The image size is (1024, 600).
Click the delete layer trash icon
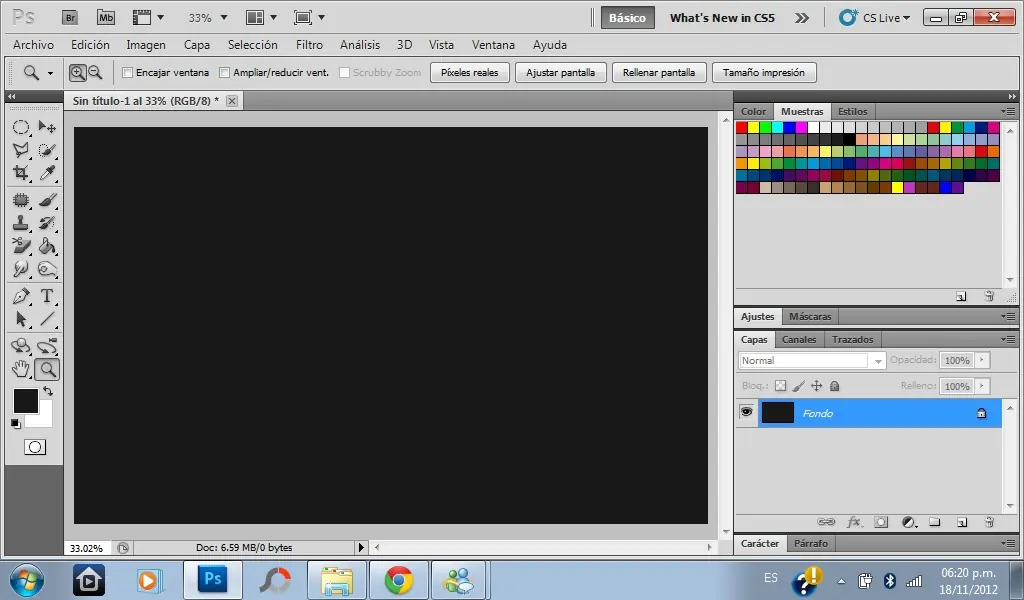pos(988,522)
